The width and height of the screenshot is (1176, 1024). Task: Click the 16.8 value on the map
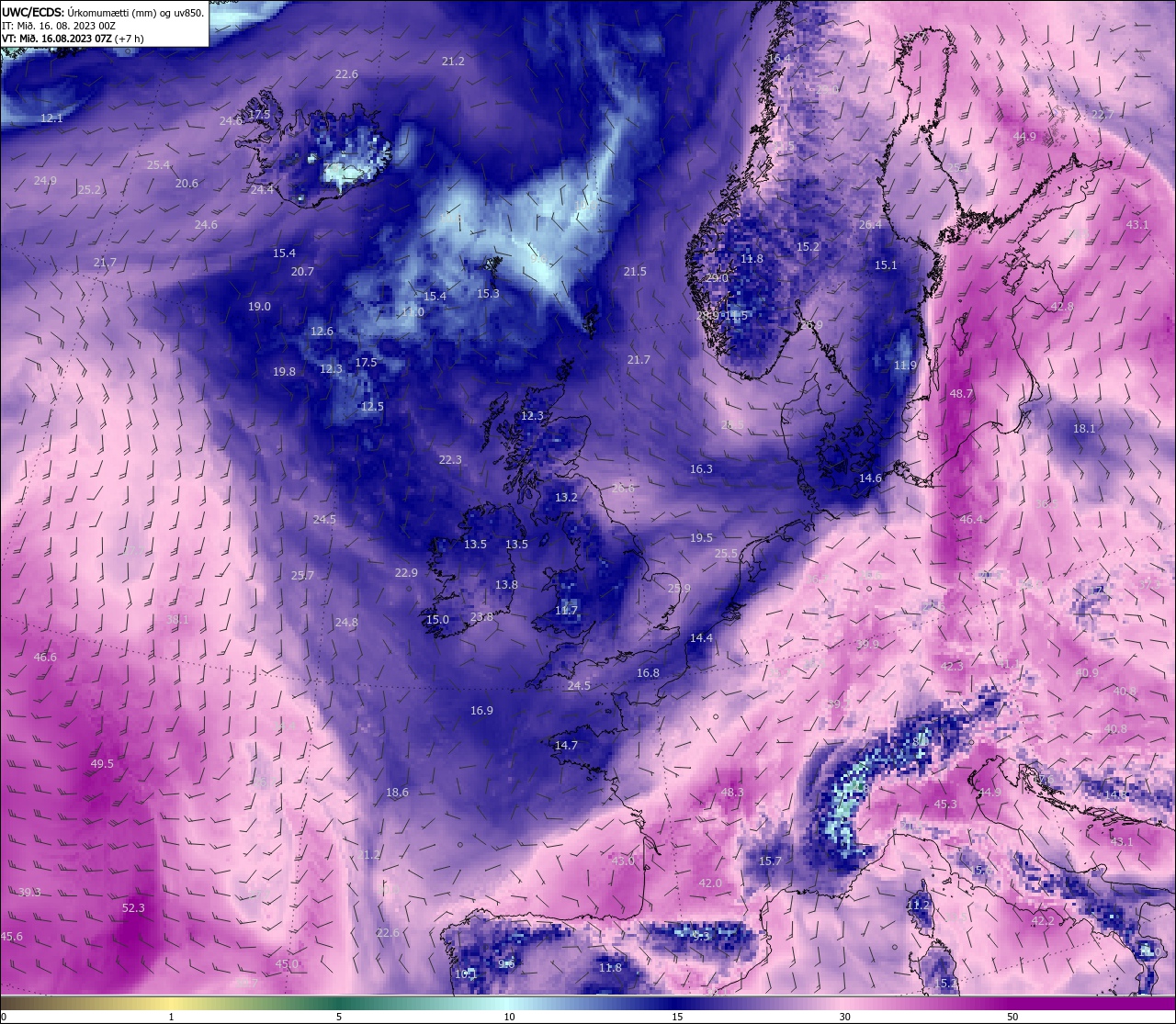(x=648, y=672)
